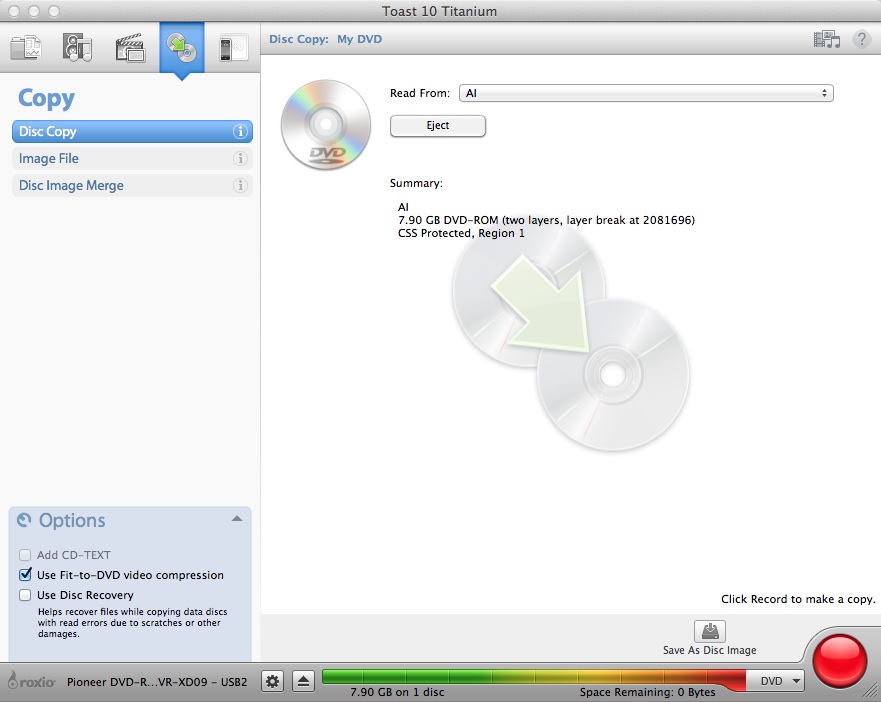881x702 pixels.
Task: Click the 7.90 GB DVD-ROM summary line
Action: (546, 220)
